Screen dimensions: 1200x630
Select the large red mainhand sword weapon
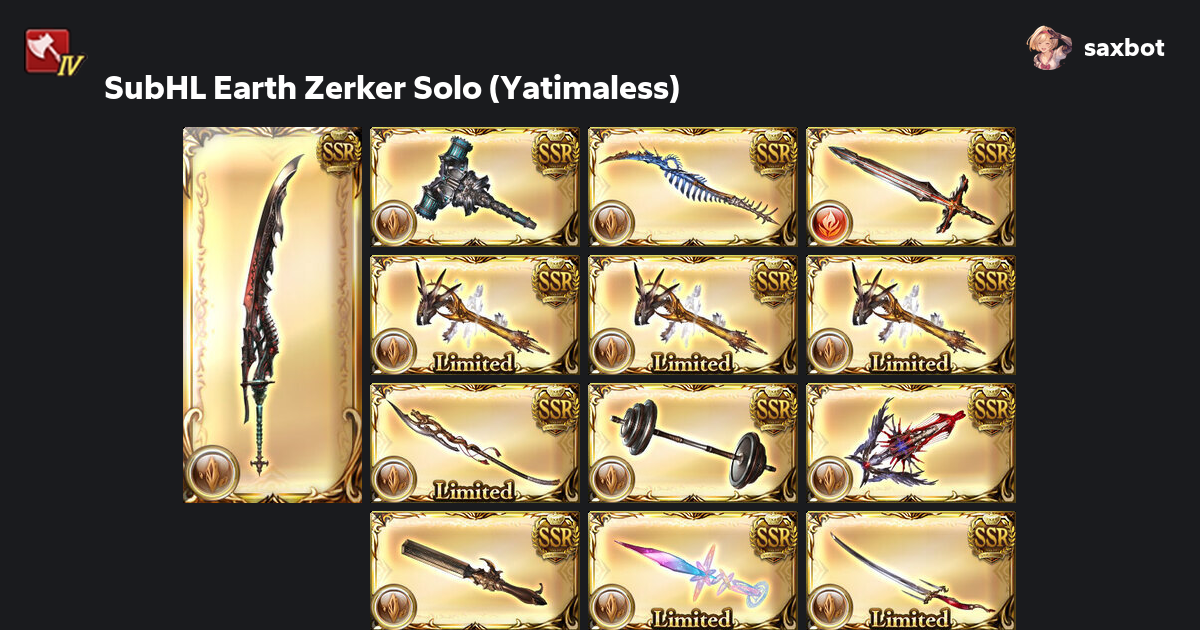(273, 315)
